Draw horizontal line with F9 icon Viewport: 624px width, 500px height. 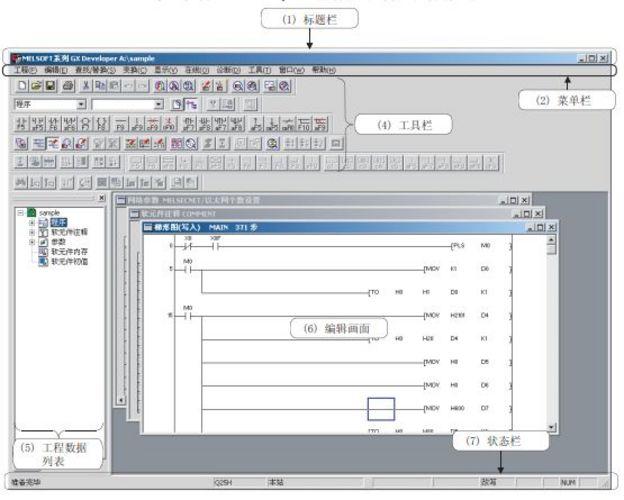(x=121, y=124)
